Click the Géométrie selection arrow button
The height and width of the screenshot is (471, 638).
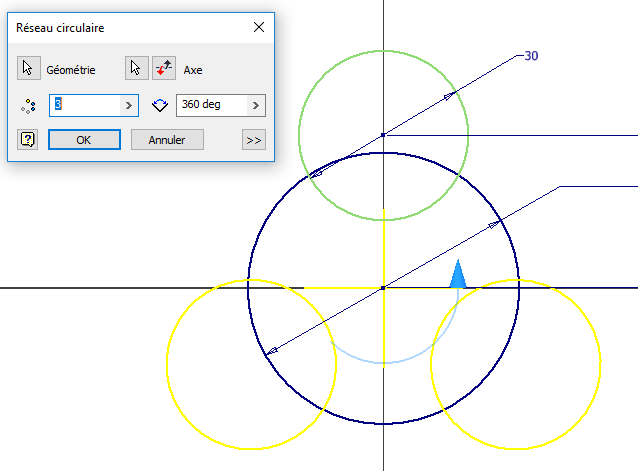click(28, 68)
